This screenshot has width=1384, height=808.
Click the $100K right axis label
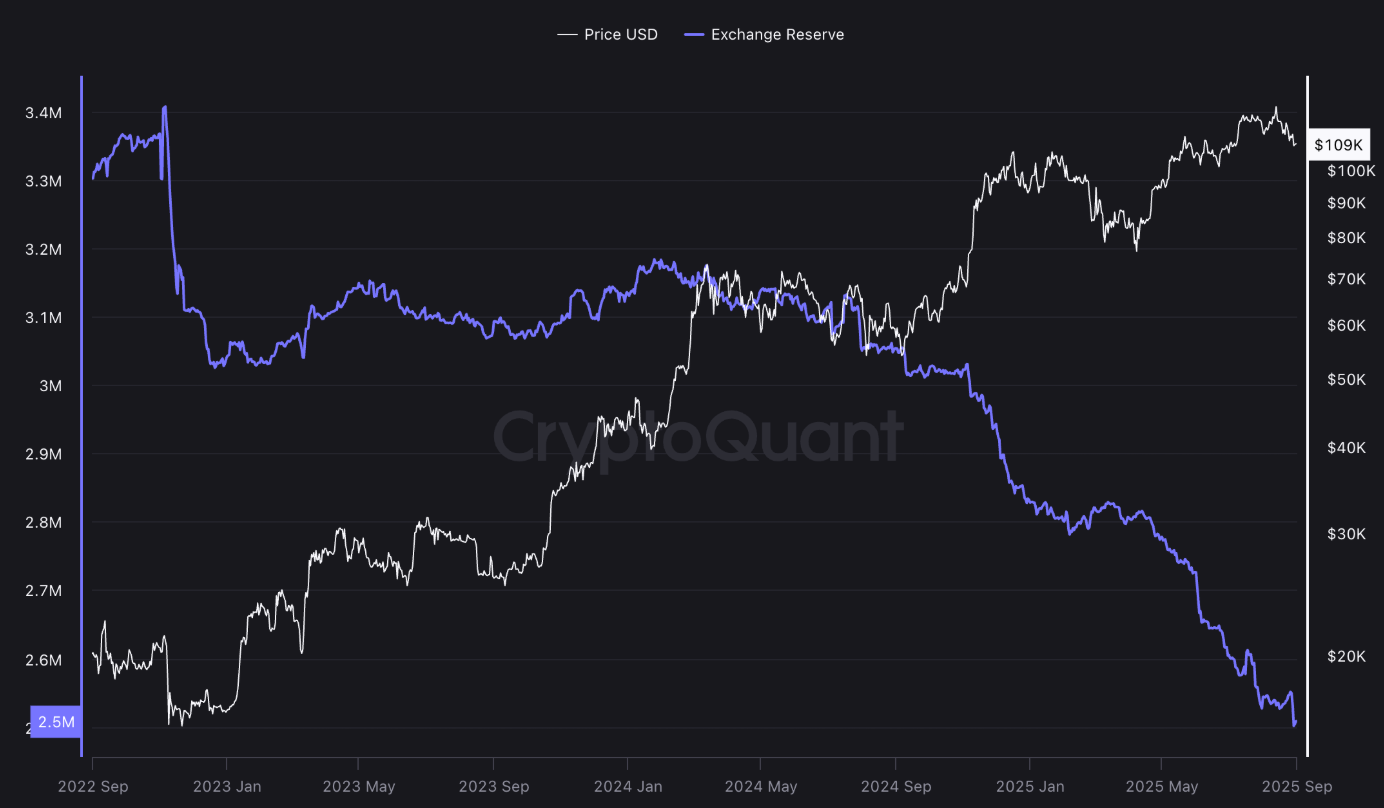click(x=1351, y=171)
